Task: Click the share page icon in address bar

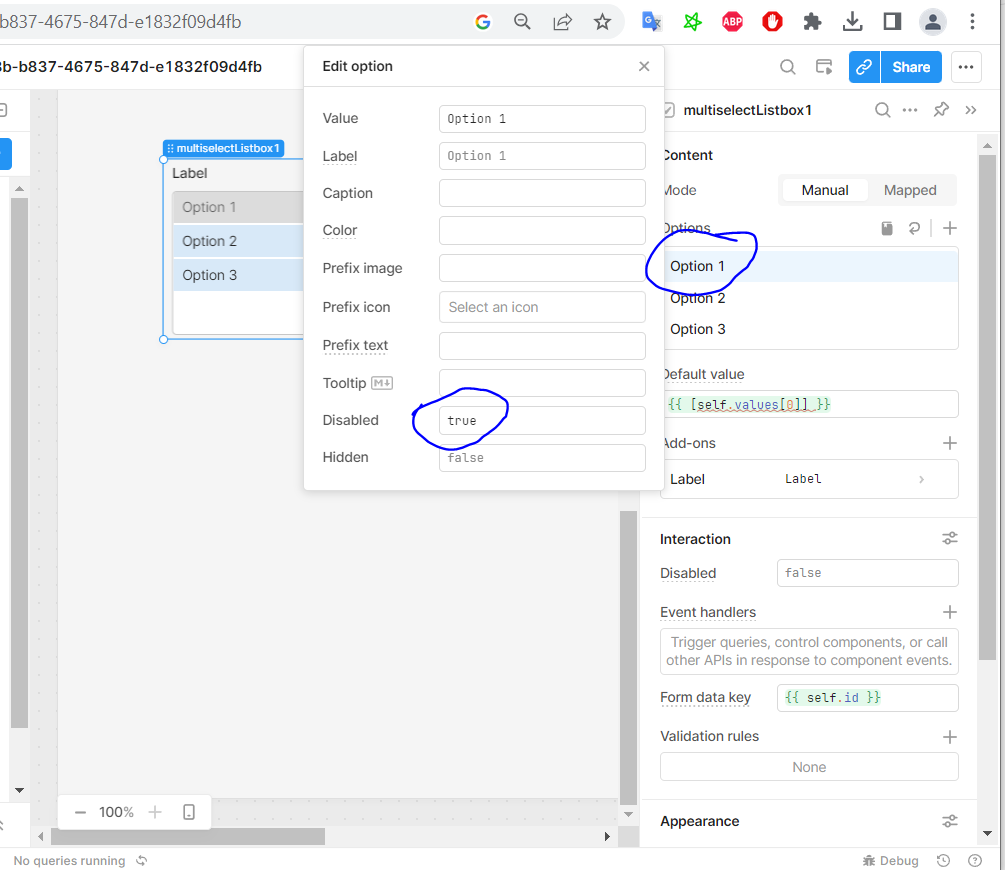Action: 562,22
